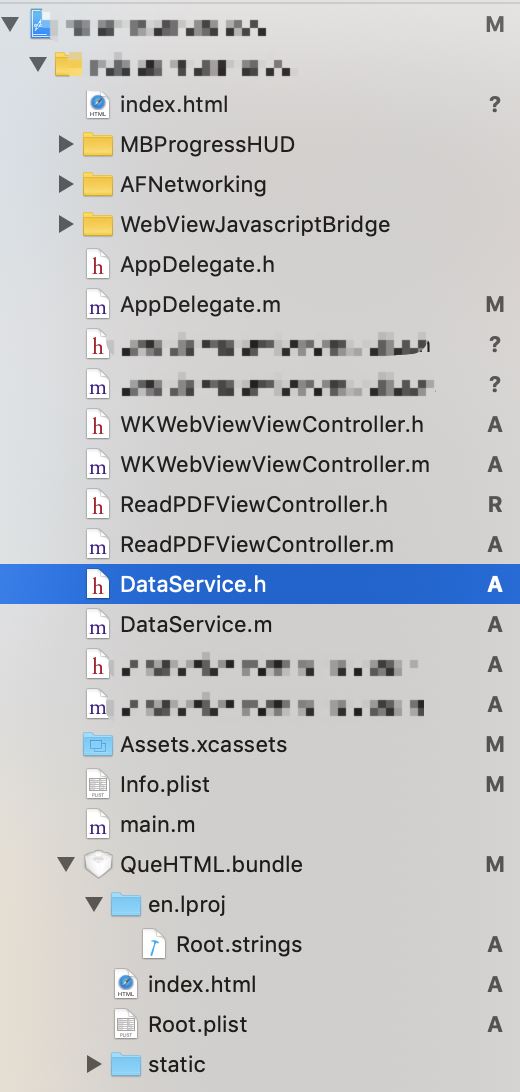The height and width of the screenshot is (1092, 520).
Task: Click the Info.plist file icon
Action: 97,785
